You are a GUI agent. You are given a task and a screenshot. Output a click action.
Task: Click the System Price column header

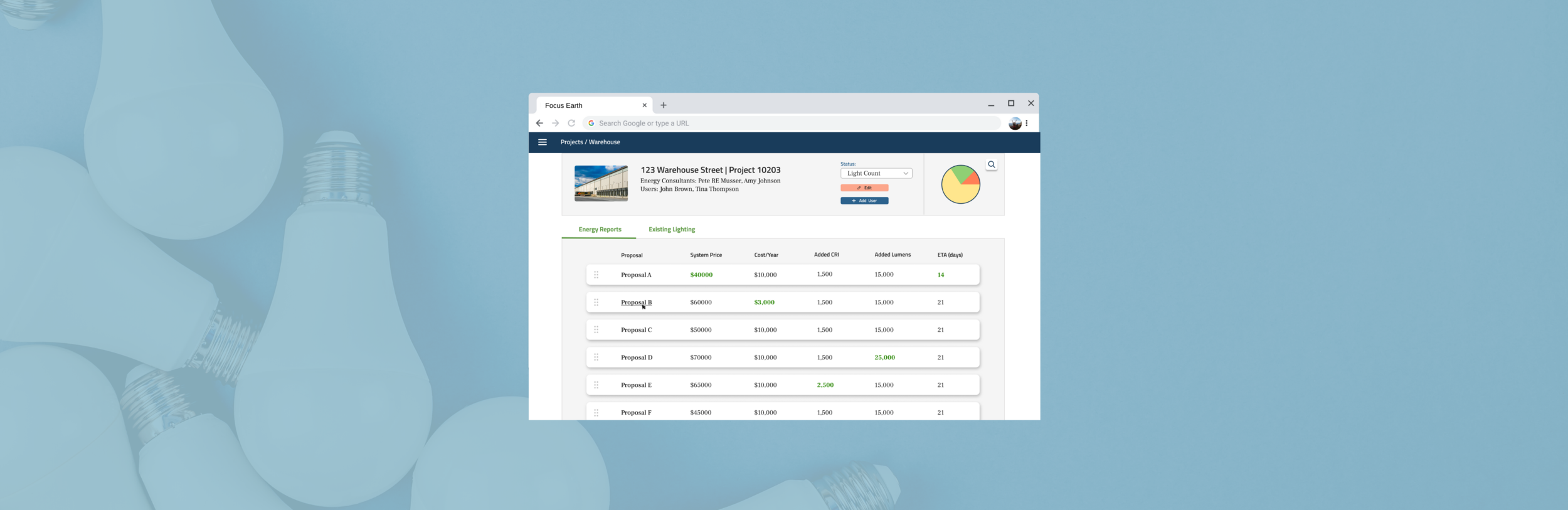tap(706, 255)
